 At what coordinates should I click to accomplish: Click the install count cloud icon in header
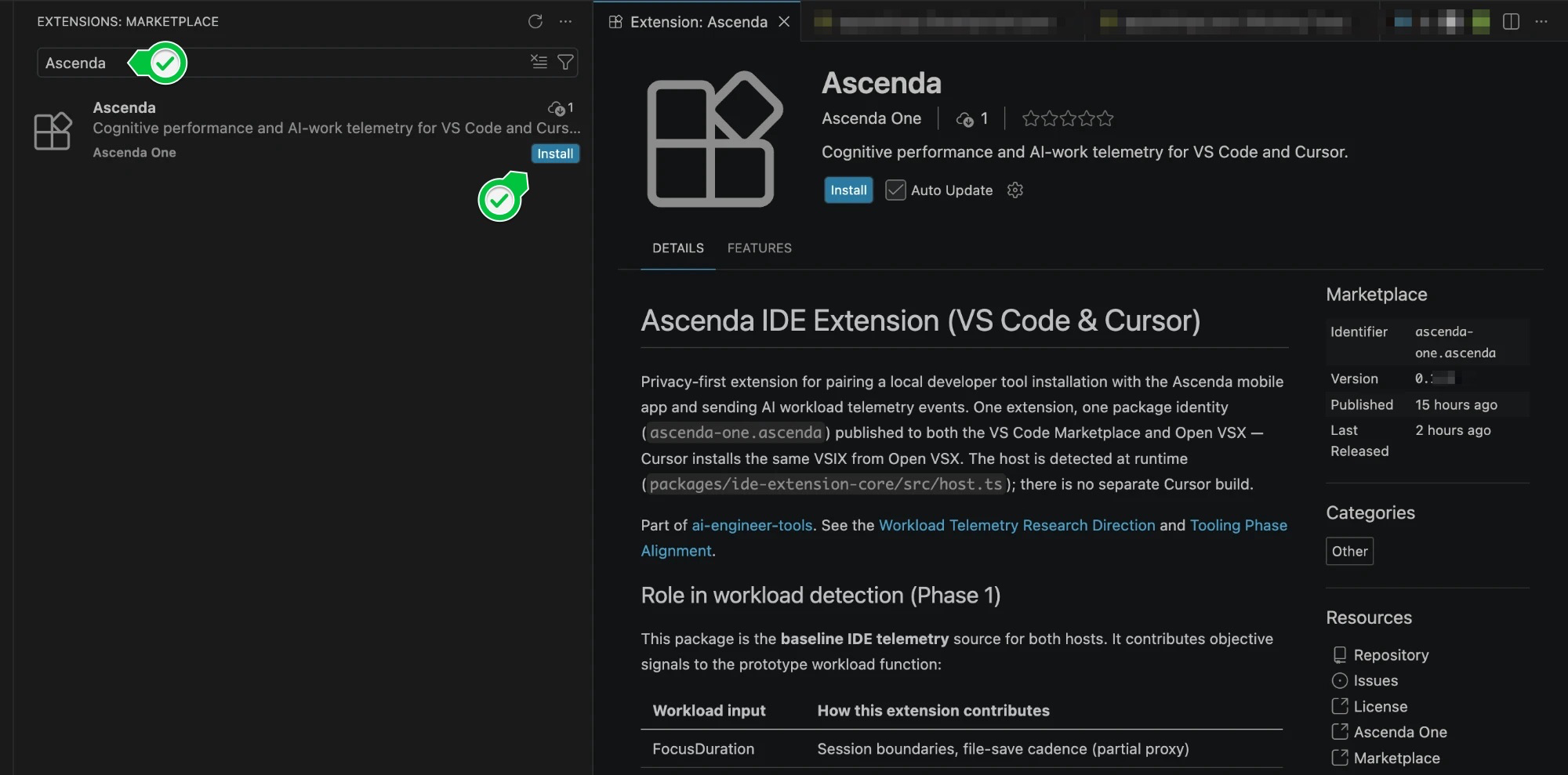(x=964, y=119)
